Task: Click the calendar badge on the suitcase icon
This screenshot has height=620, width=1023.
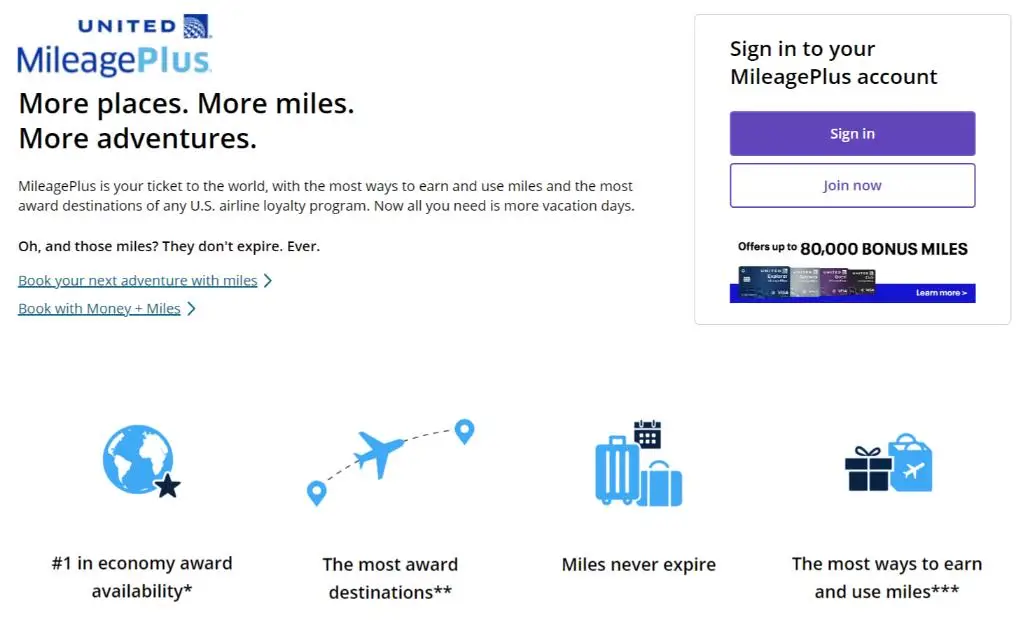Action: [x=647, y=433]
